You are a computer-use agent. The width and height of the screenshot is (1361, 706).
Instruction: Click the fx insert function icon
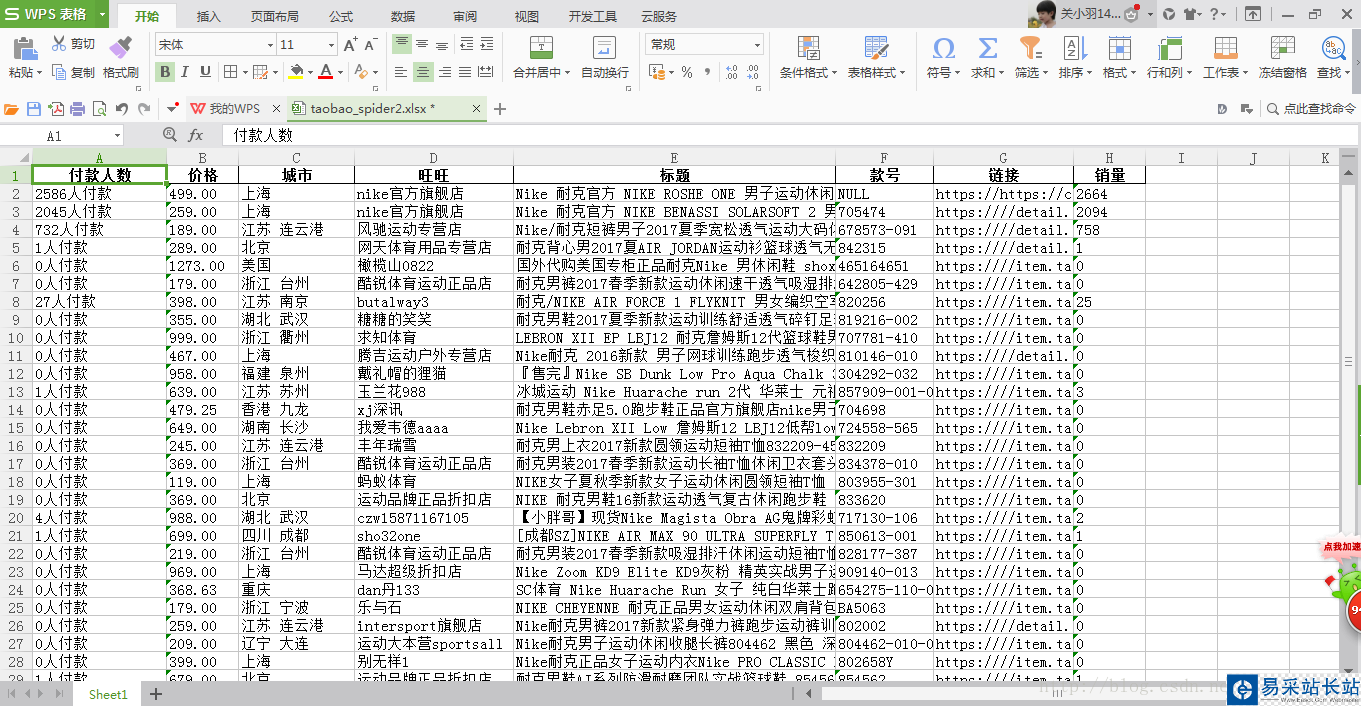tap(196, 135)
